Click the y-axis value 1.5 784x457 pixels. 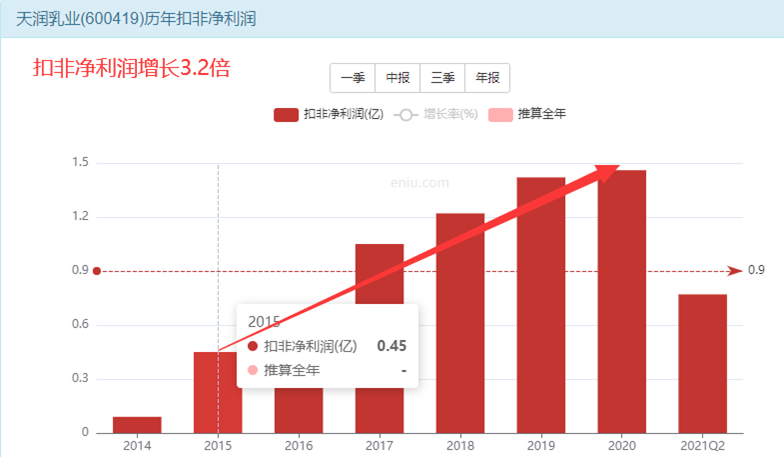pos(80,162)
